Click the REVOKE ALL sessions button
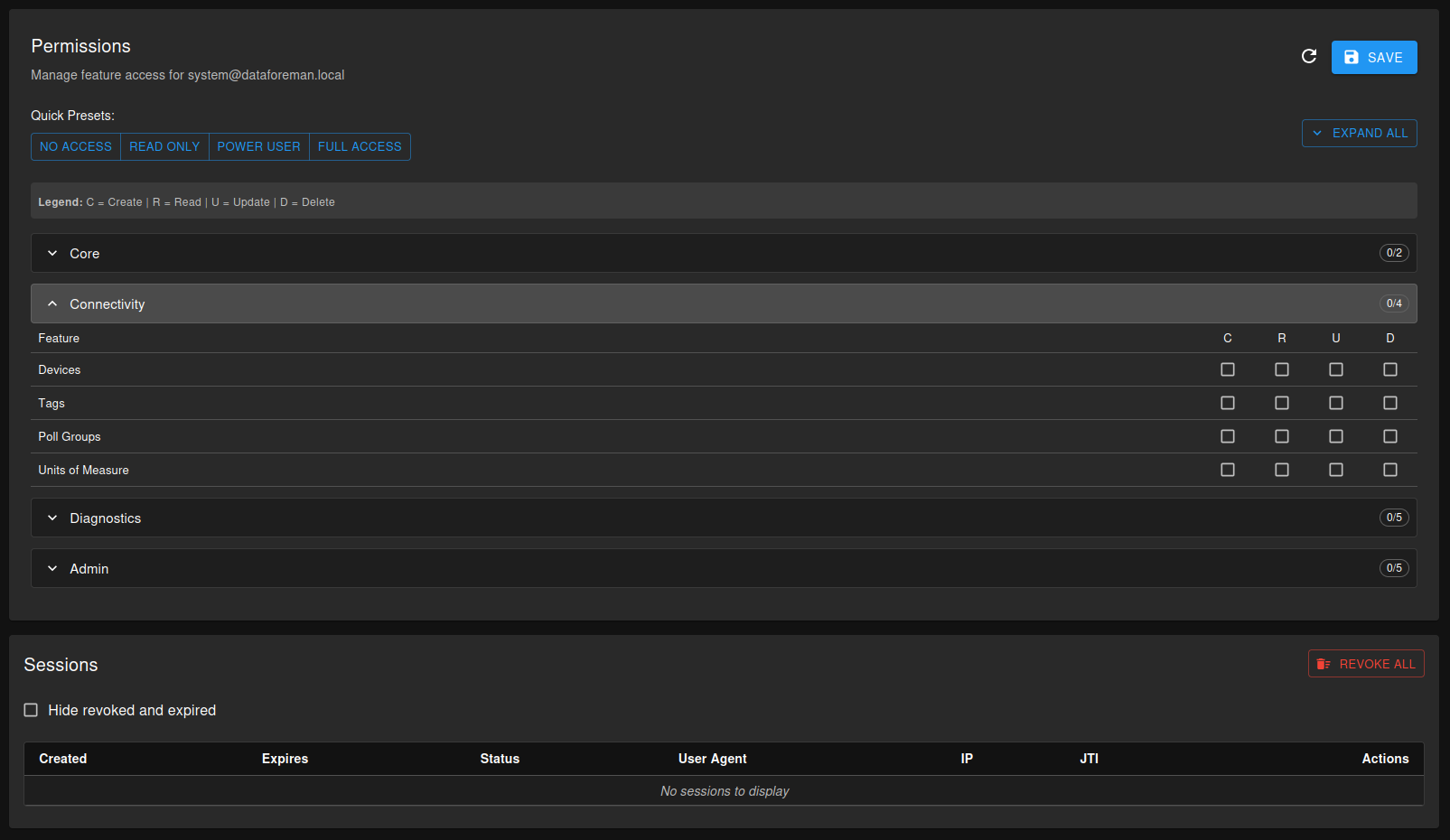 point(1366,663)
